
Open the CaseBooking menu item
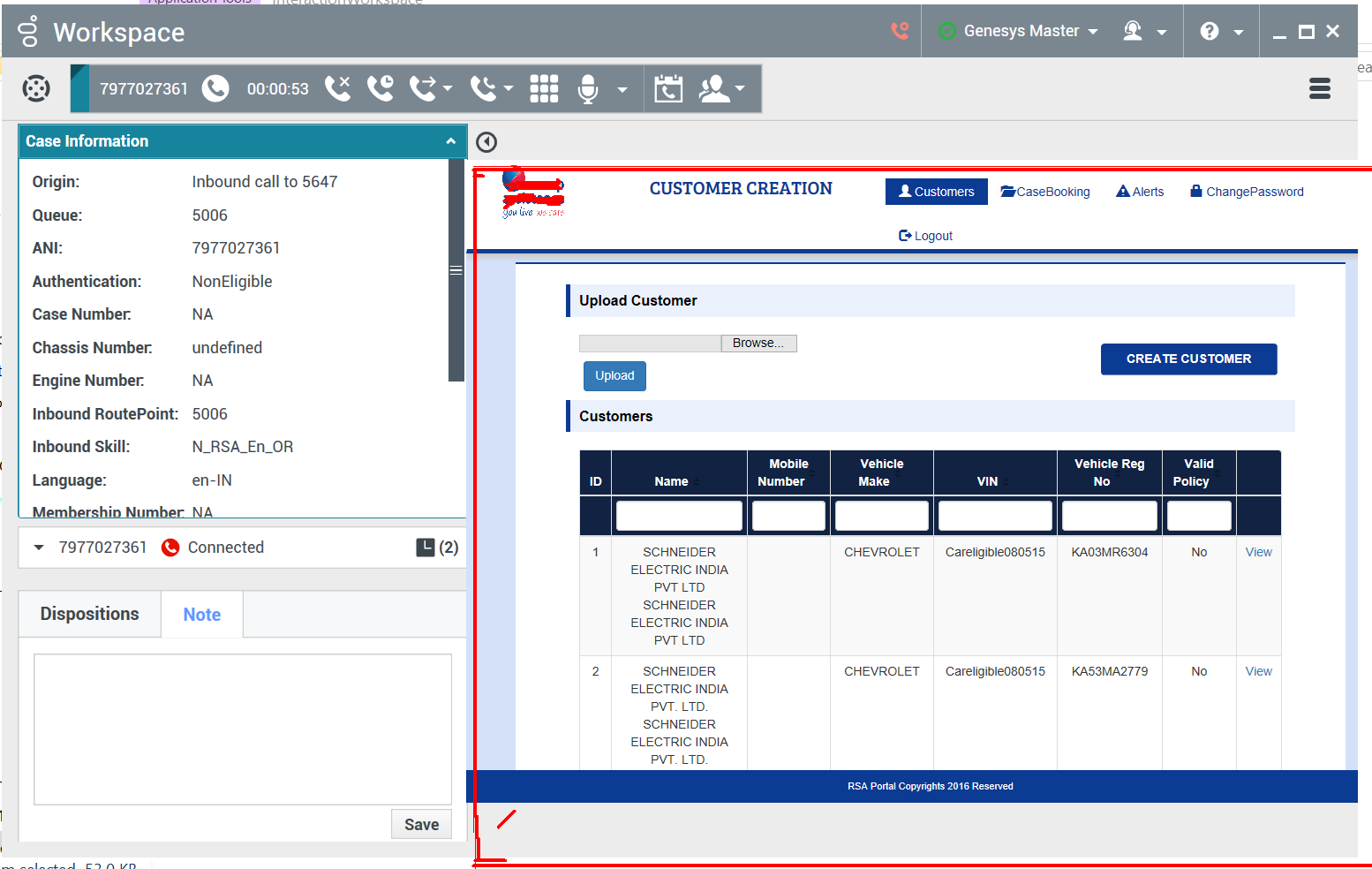click(x=1045, y=192)
